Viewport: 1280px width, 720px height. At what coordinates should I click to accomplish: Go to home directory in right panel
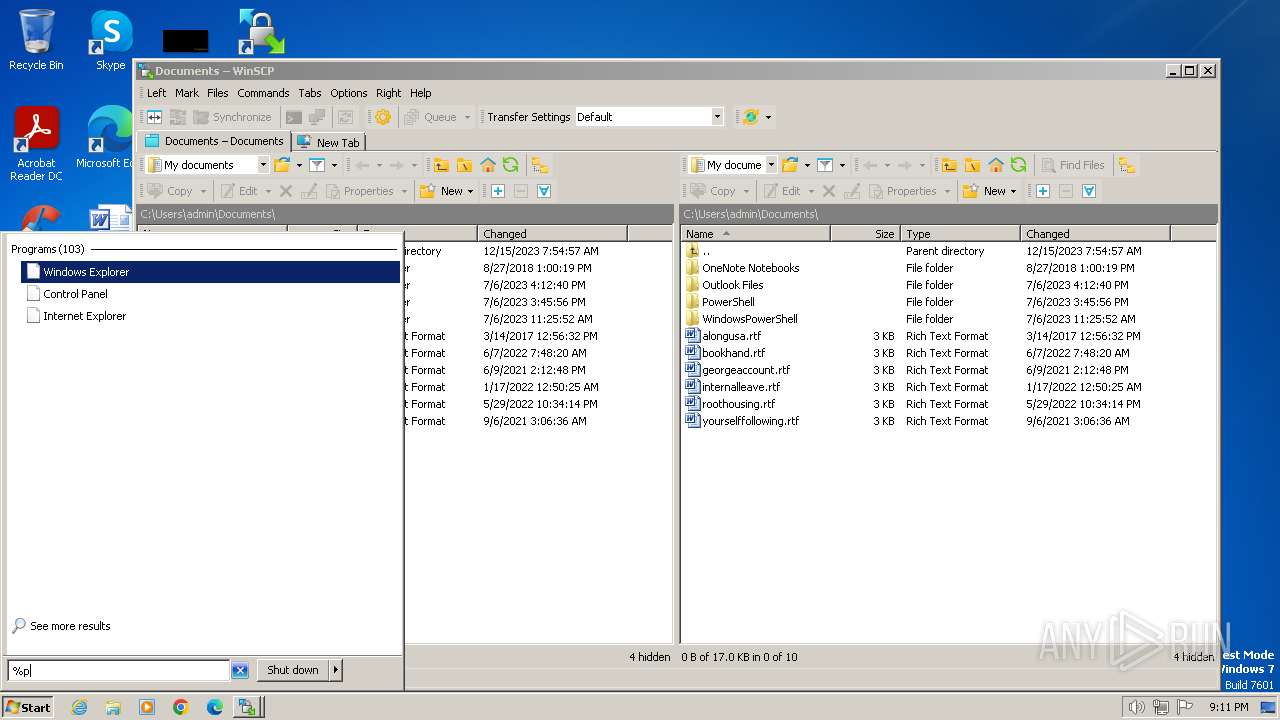click(x=996, y=165)
